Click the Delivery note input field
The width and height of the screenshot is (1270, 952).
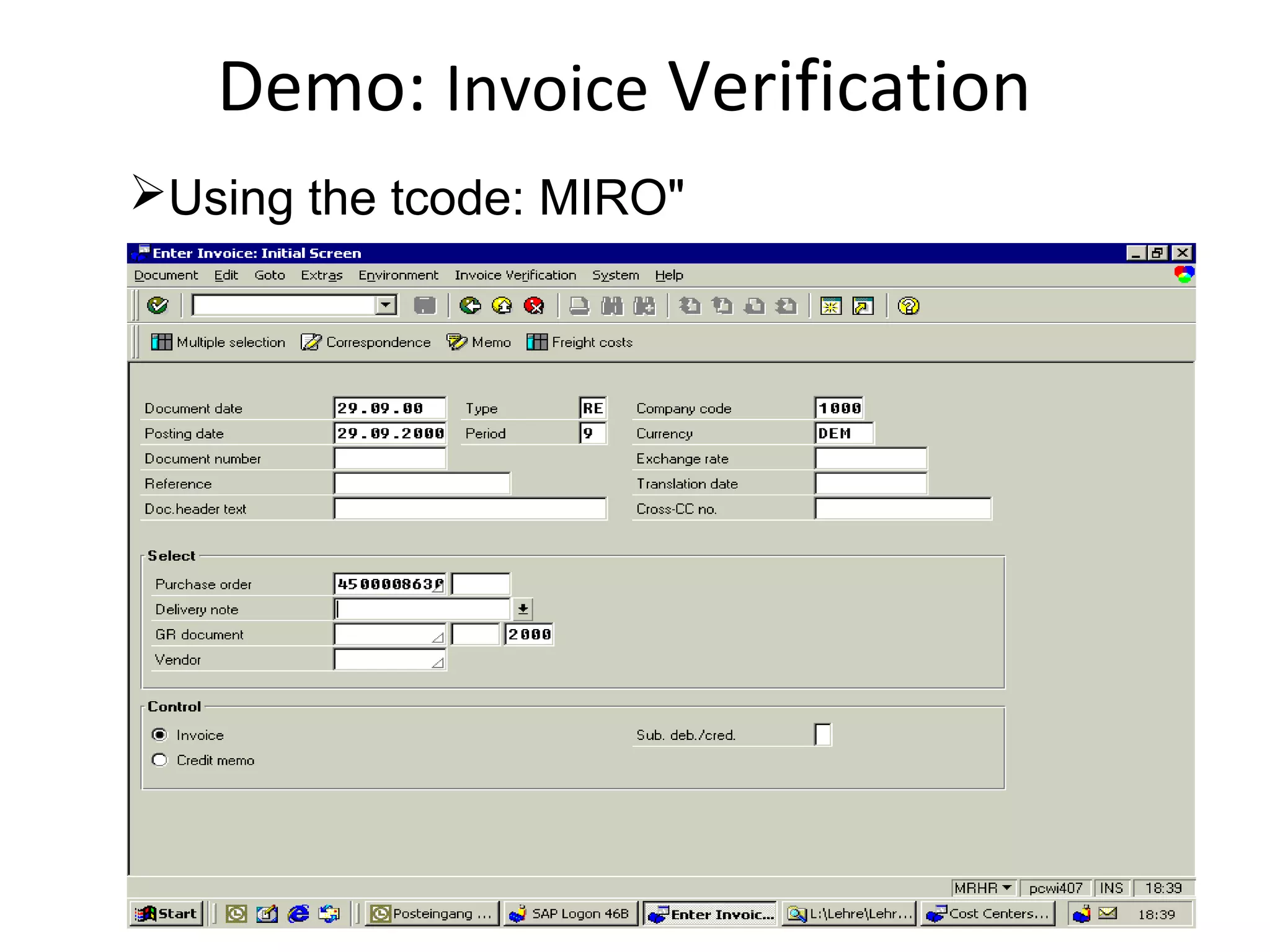pos(422,609)
